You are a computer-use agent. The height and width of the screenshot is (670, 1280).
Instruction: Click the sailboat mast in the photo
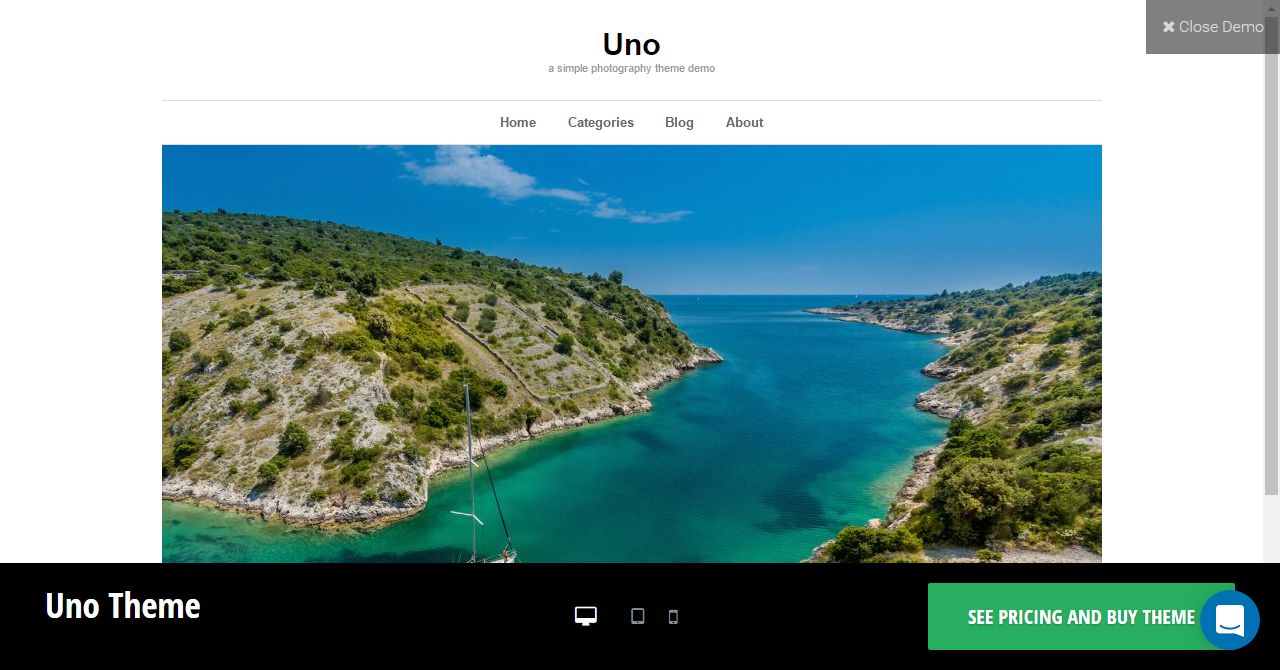point(470,470)
